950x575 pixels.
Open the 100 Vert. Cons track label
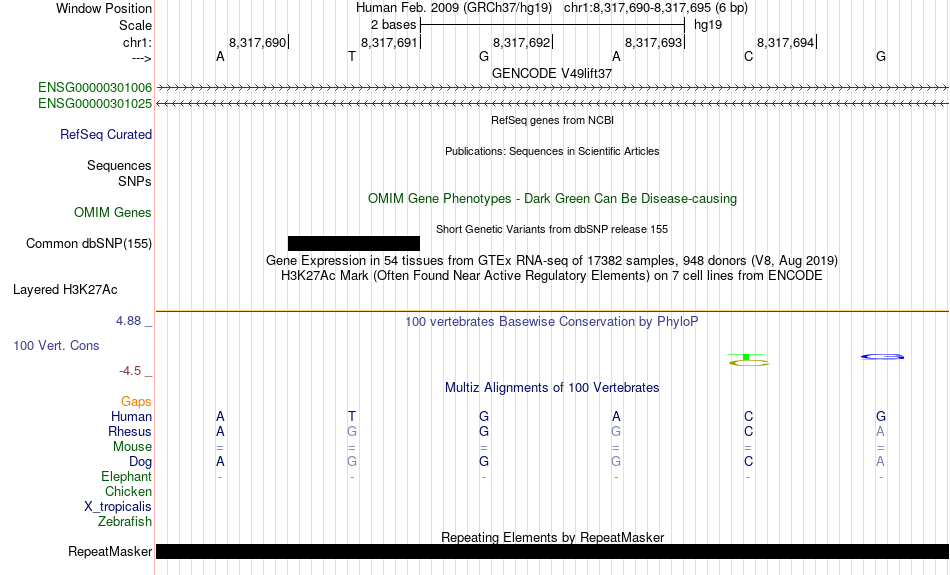point(56,345)
